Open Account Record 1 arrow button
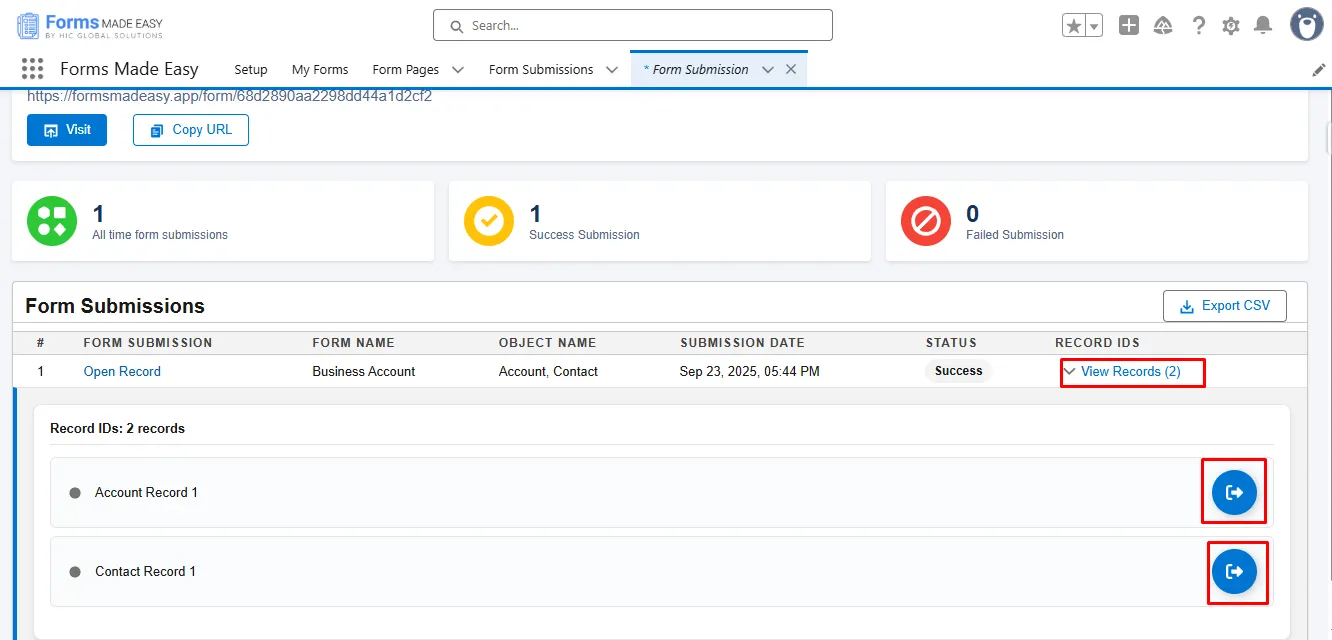Viewport: 1332px width, 640px height. (x=1234, y=492)
